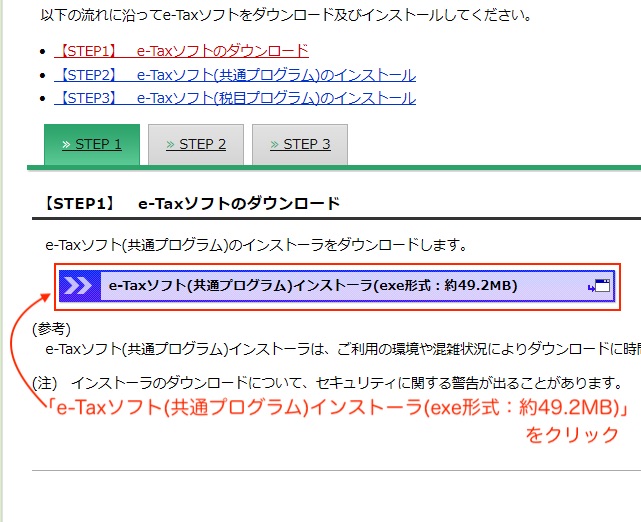Open the STEP3 税目プログラムのインストール link
This screenshot has height=522, width=641.
[x=235, y=99]
